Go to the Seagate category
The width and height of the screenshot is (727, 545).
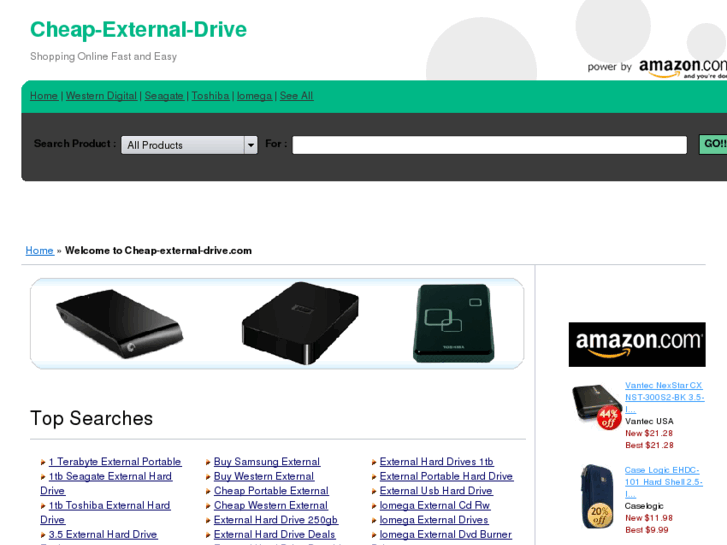(164, 96)
